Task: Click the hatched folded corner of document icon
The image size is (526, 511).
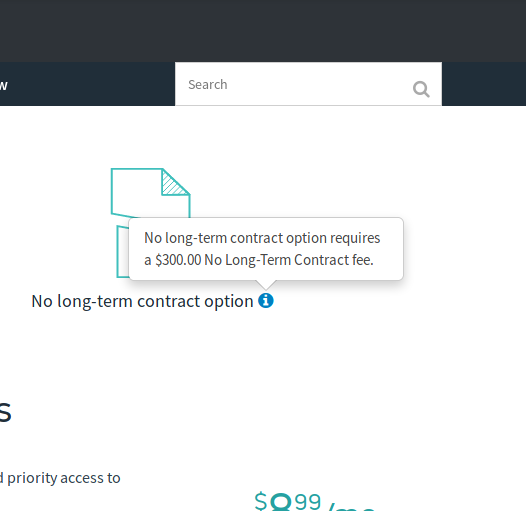Action: coord(173,184)
